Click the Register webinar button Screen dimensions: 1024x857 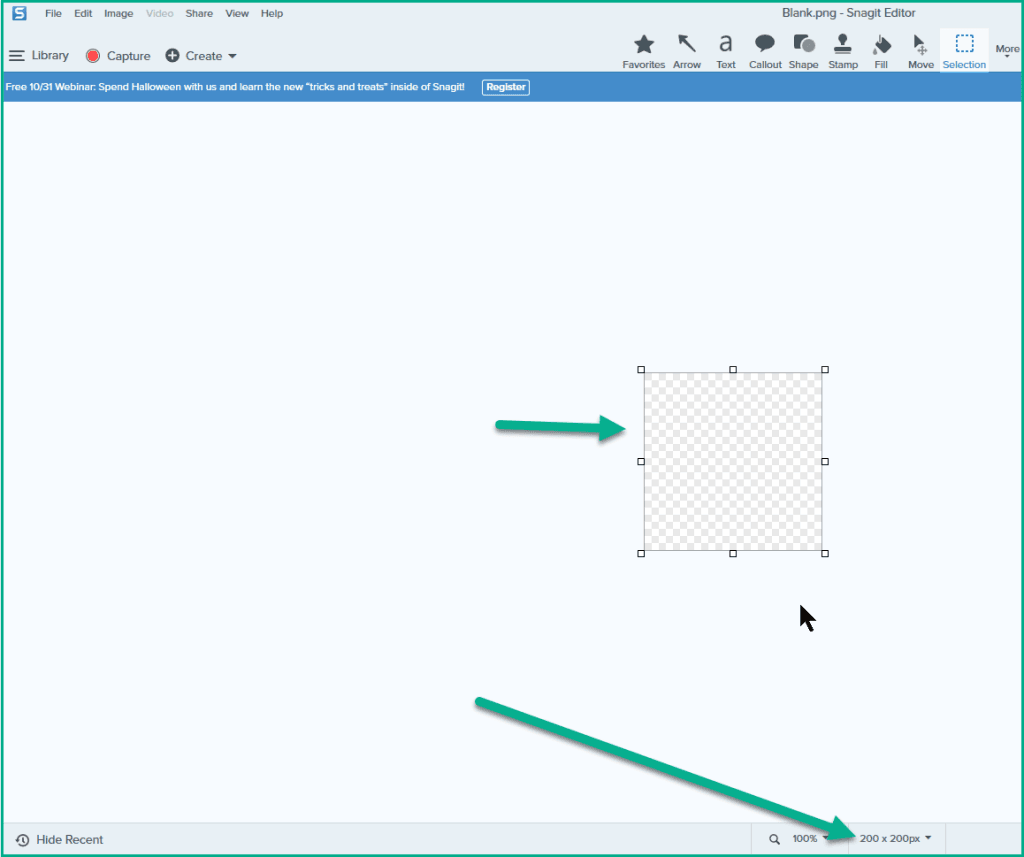click(506, 87)
